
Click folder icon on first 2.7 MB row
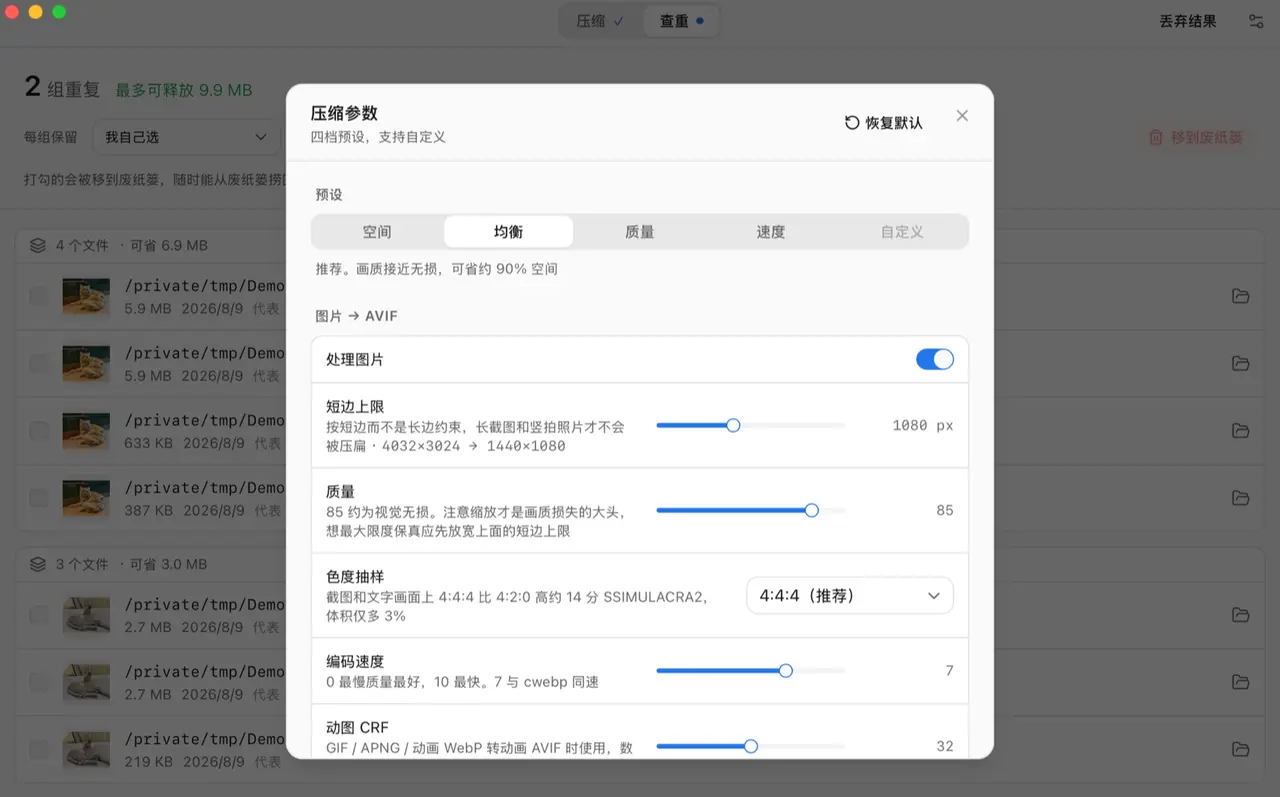(1240, 615)
